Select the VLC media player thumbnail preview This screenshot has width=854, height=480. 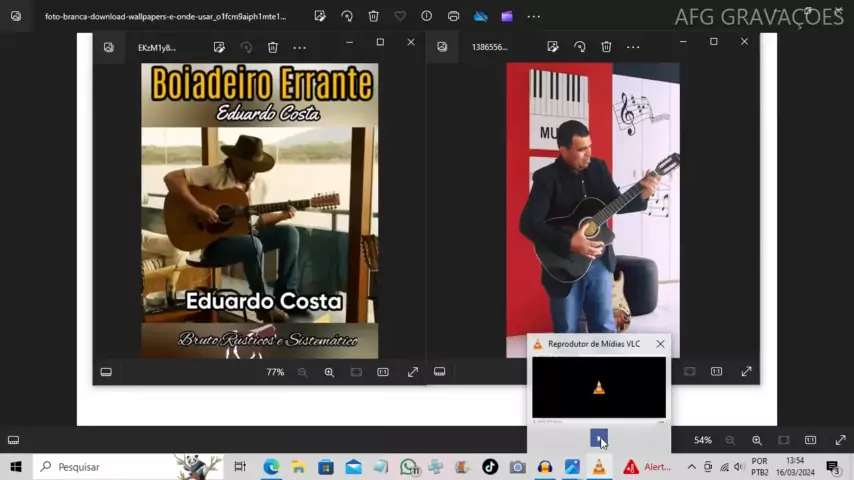[x=599, y=387]
